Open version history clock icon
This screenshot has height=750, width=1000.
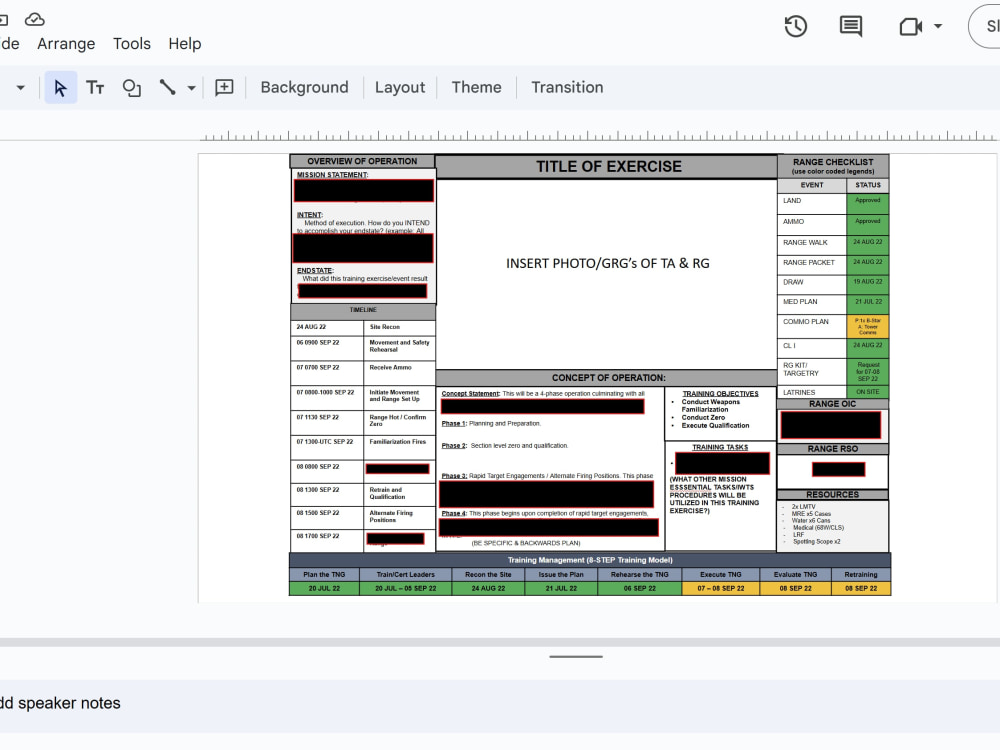(795, 26)
